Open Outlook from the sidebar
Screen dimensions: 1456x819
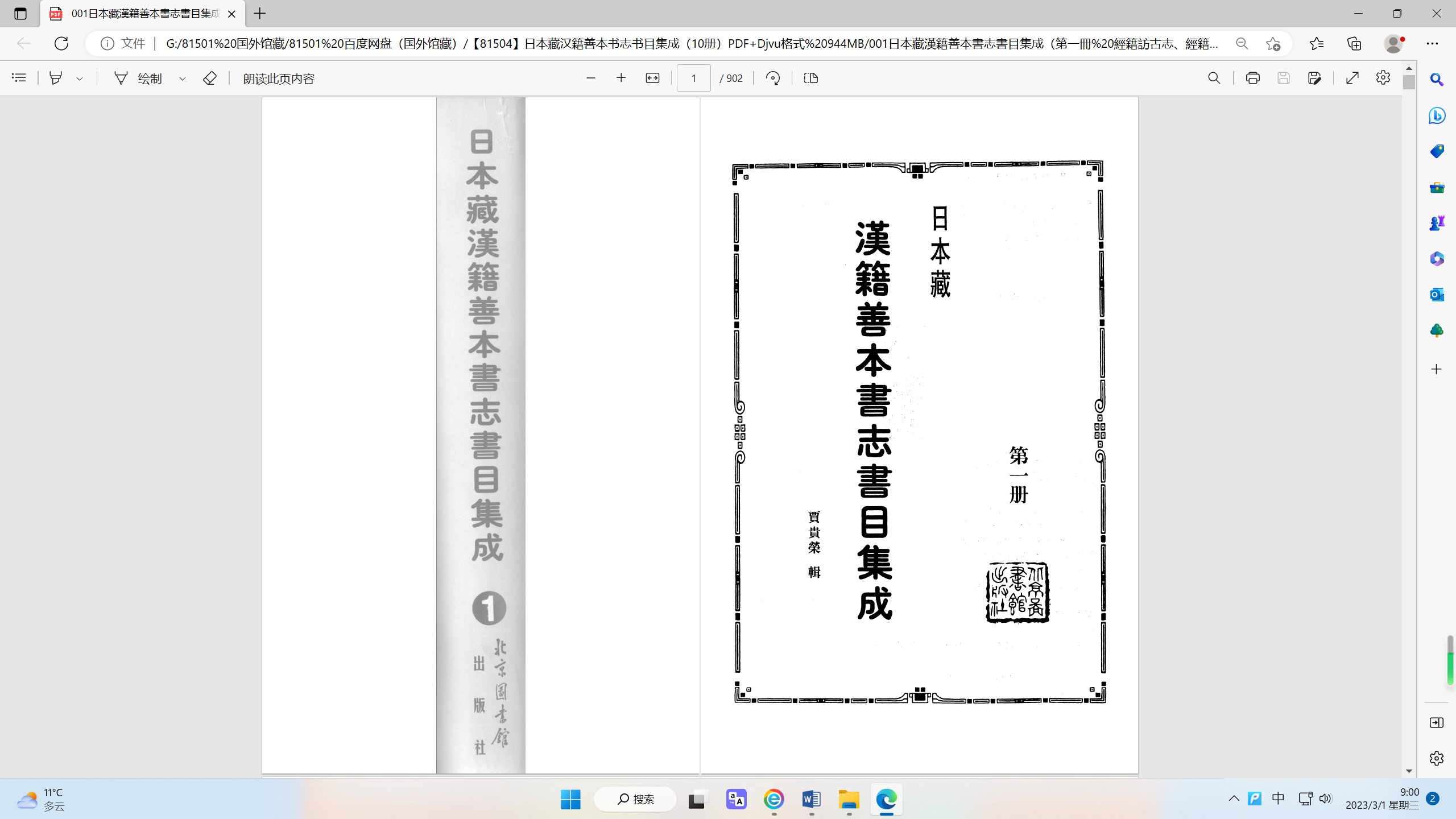(1437, 295)
